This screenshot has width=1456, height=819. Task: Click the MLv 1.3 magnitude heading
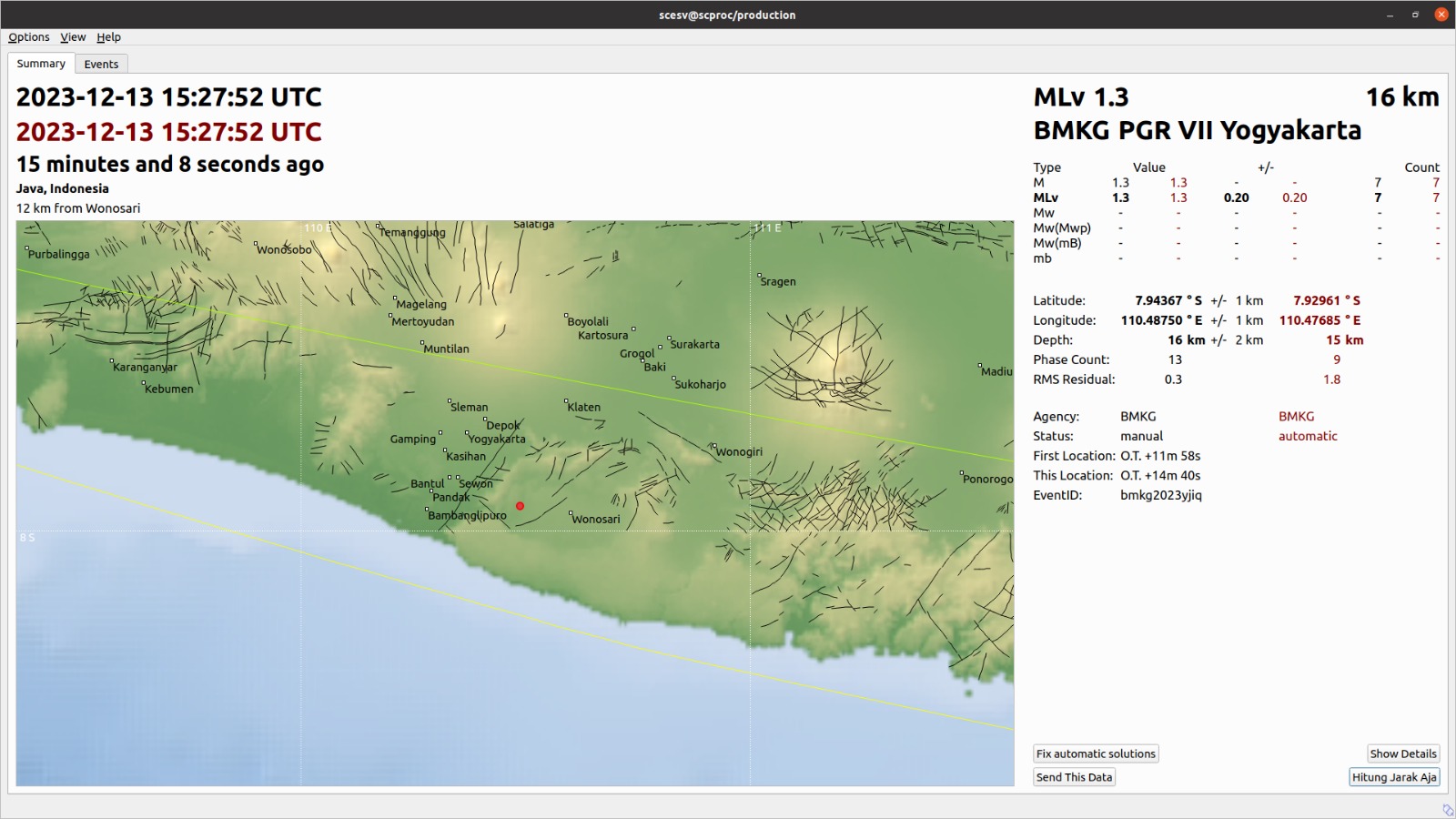coord(1081,97)
